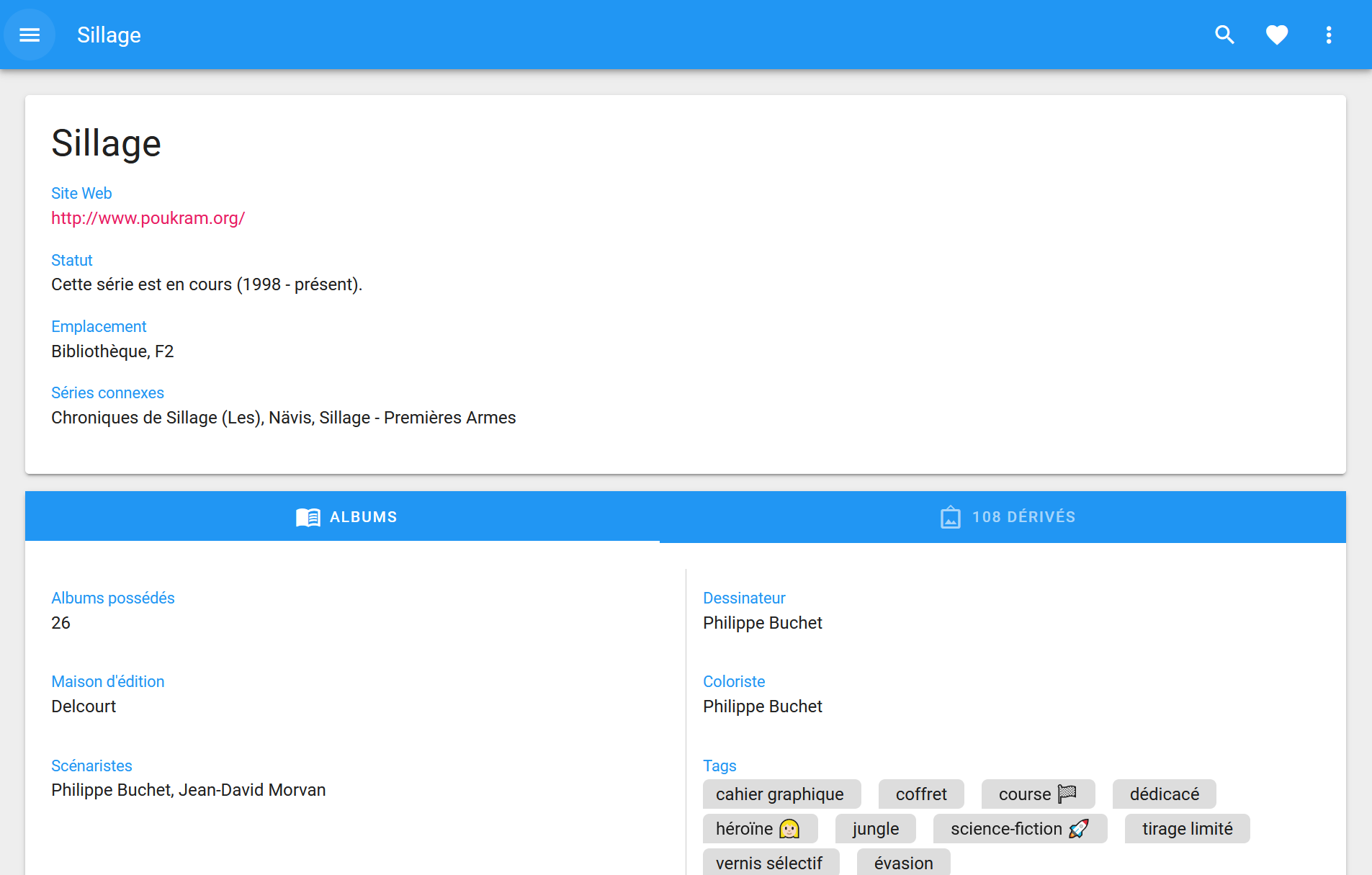Select the 'dédicacé' tag
This screenshot has width=1372, height=875.
[1165, 794]
